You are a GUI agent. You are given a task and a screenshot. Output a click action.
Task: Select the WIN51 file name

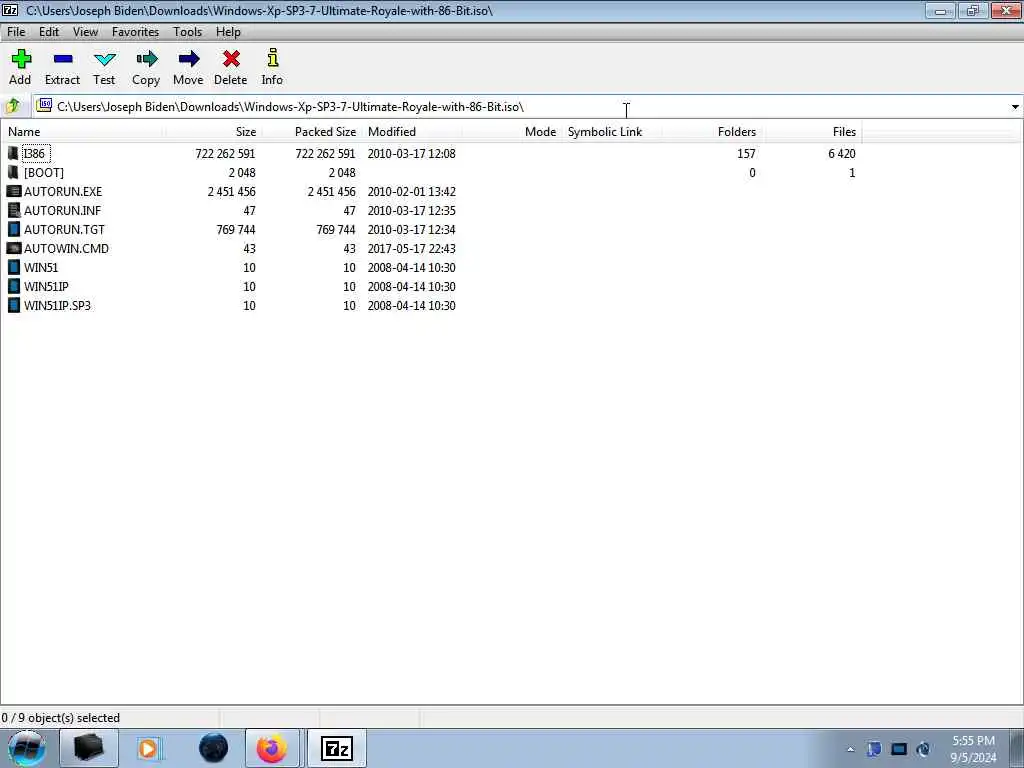pyautogui.click(x=40, y=267)
